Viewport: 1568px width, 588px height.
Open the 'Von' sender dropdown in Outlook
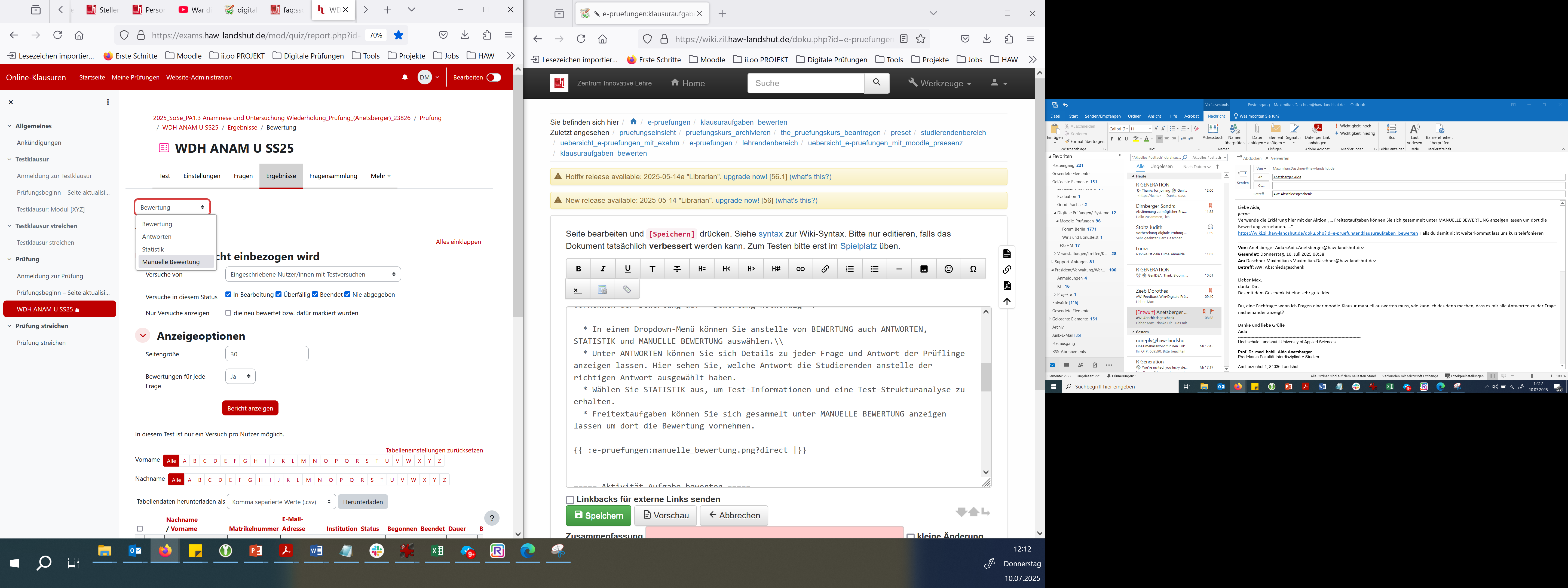[1261, 169]
